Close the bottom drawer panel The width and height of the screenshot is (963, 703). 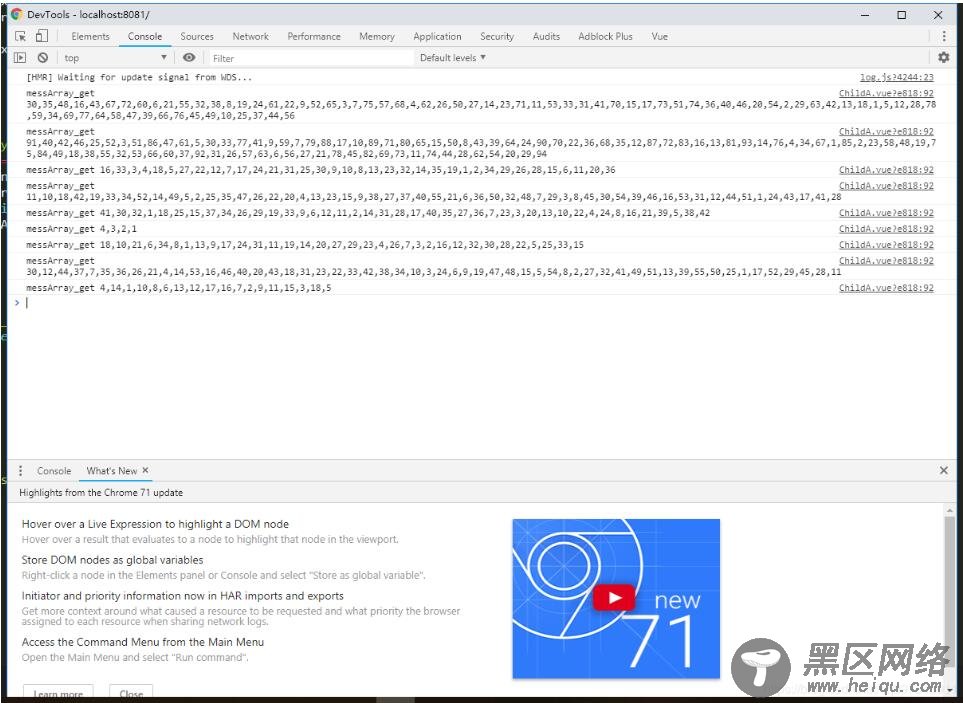click(x=943, y=470)
